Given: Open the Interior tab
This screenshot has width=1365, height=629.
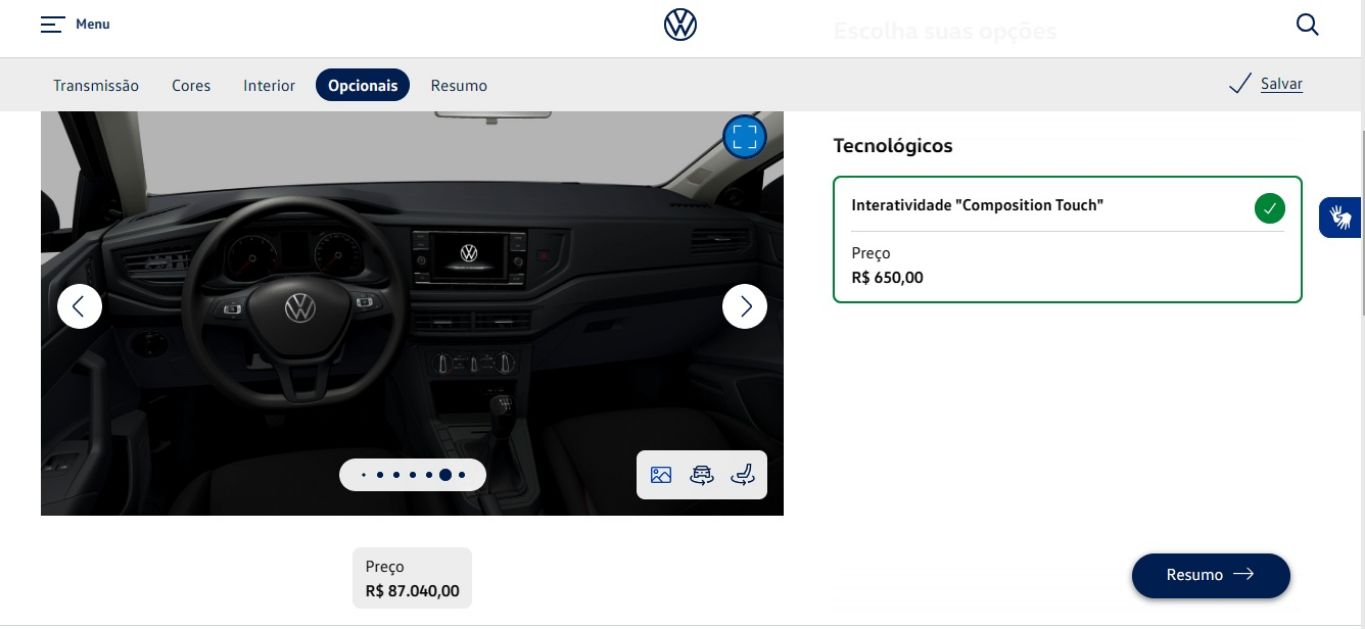Looking at the screenshot, I should click(269, 86).
